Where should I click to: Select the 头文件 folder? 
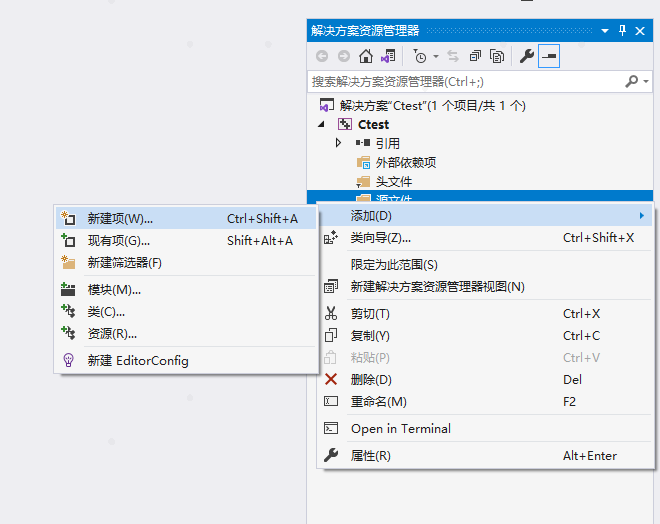(394, 181)
